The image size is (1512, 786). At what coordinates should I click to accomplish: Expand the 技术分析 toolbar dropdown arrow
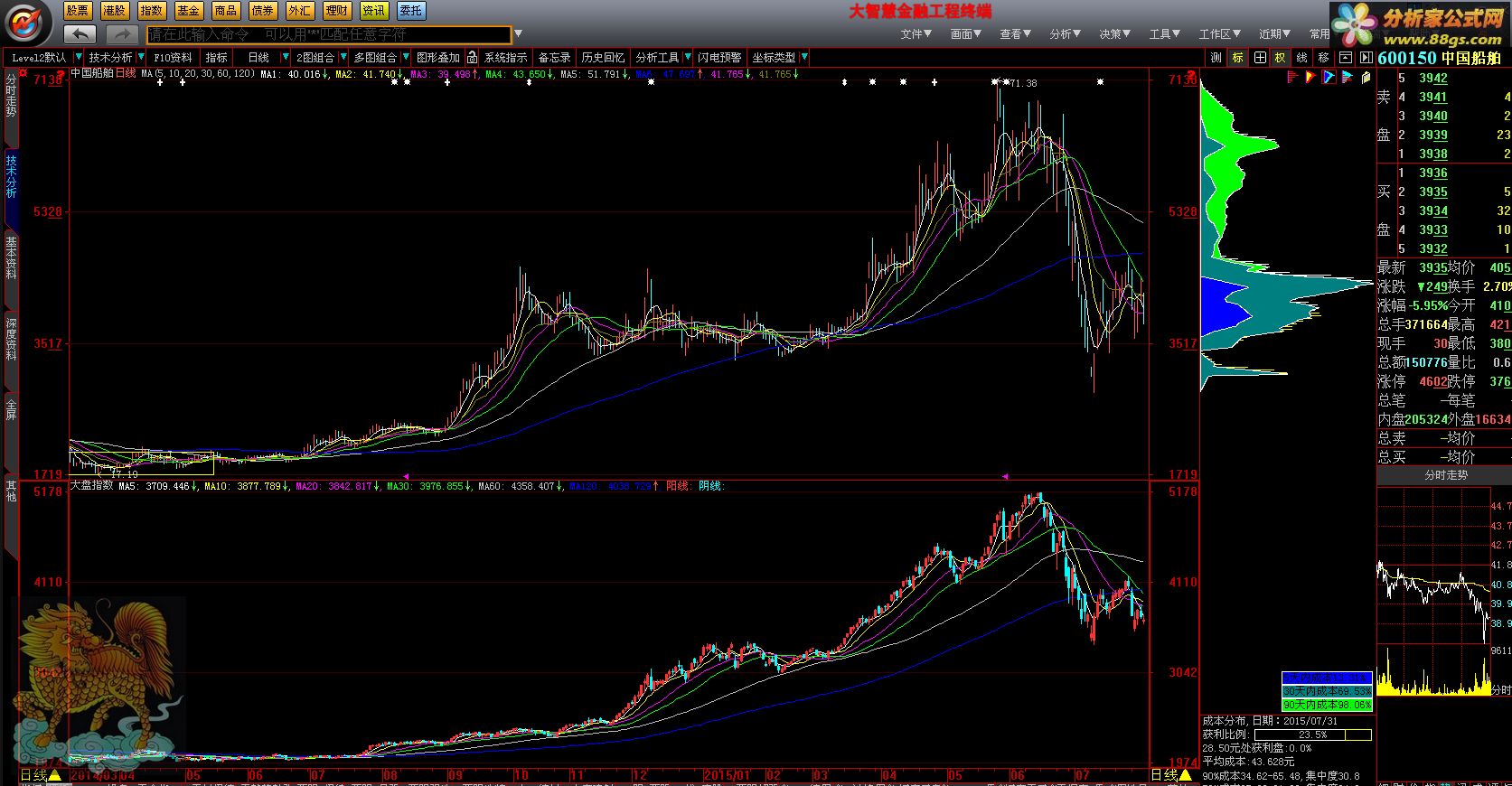coord(140,57)
